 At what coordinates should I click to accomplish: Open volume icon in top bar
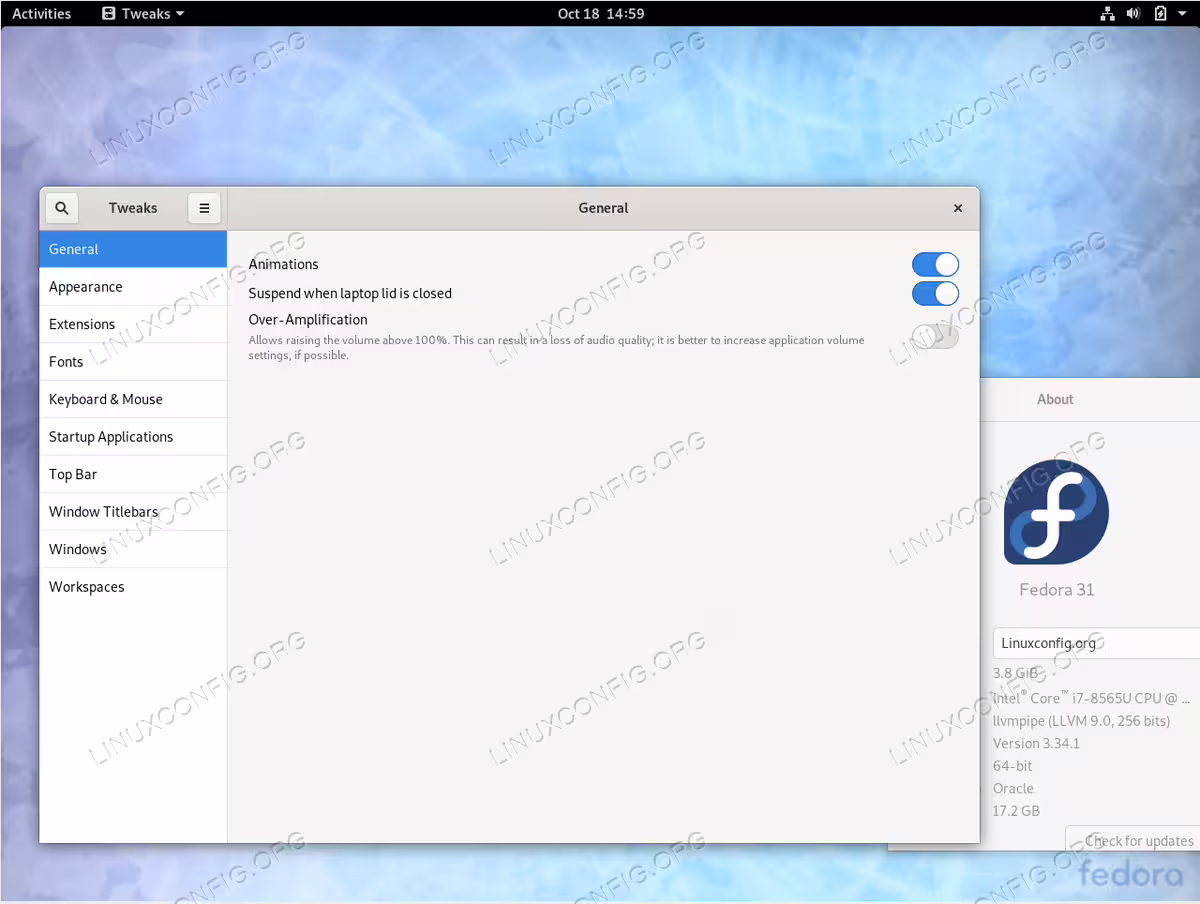(1133, 14)
